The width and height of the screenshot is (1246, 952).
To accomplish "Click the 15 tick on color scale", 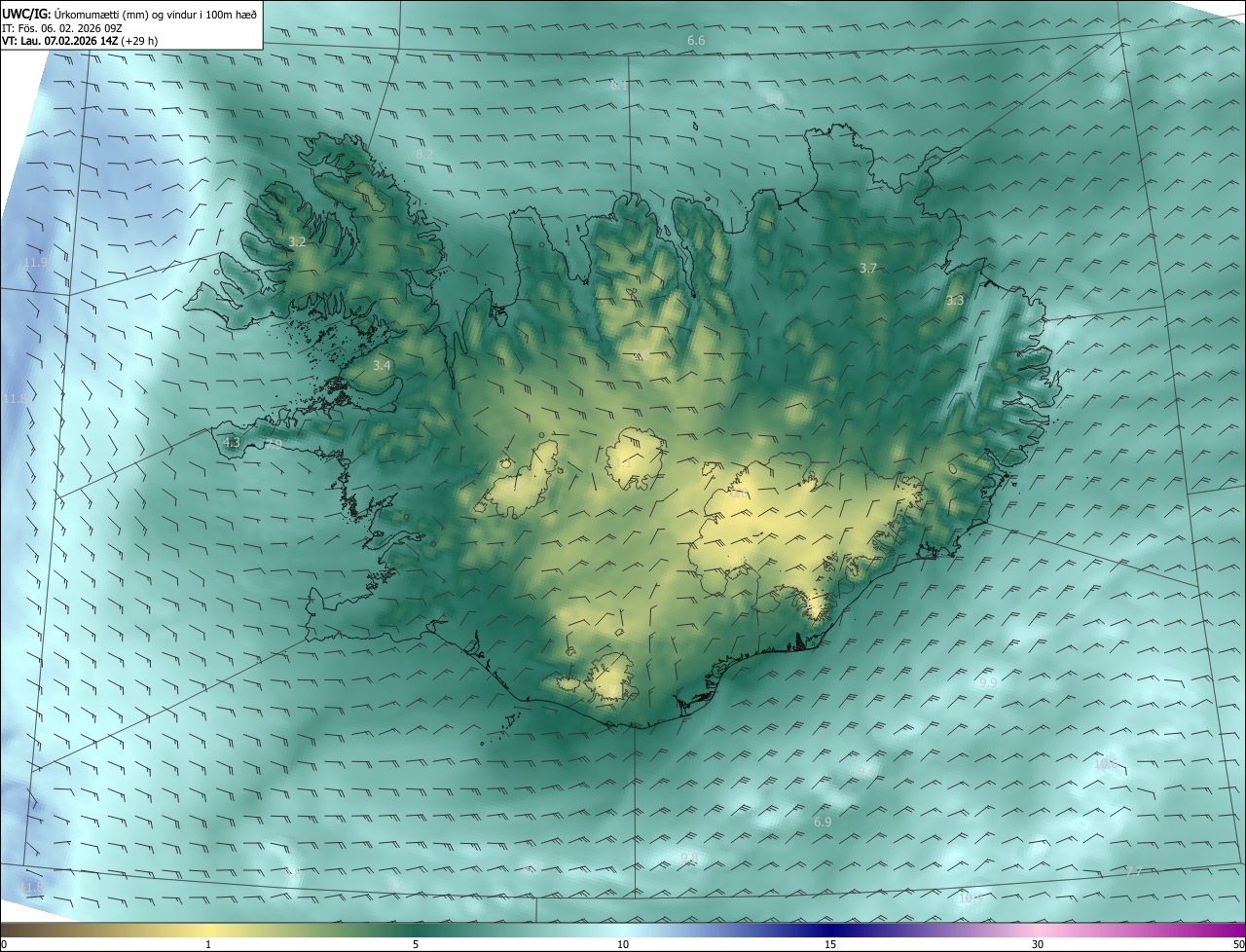I will (x=830, y=944).
